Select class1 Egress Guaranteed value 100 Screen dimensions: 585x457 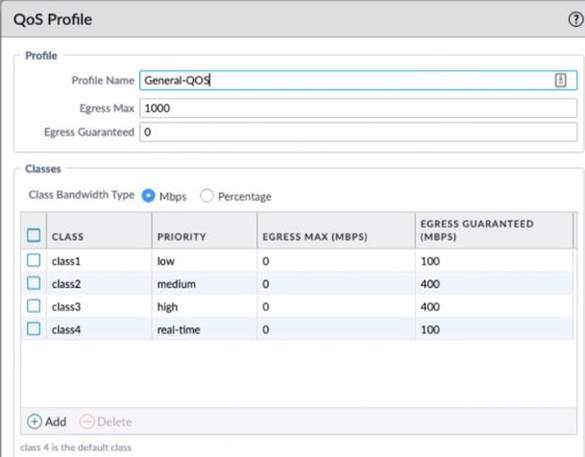click(430, 261)
